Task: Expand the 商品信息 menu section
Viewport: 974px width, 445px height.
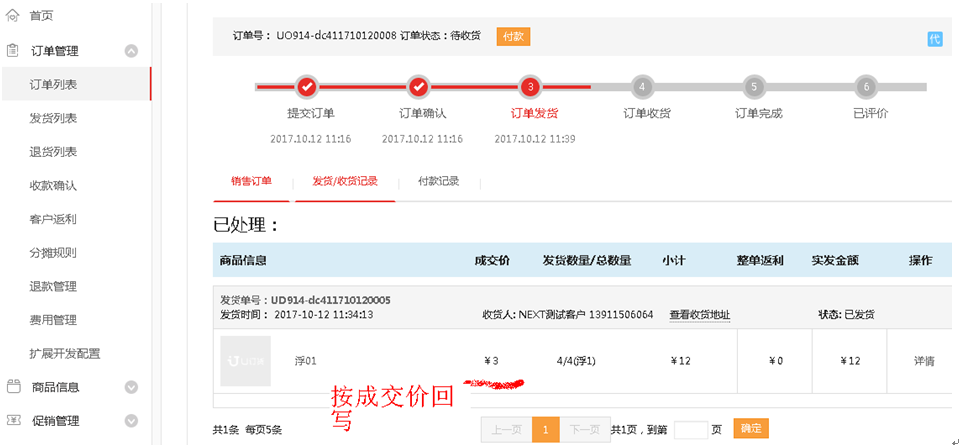Action: [x=131, y=387]
